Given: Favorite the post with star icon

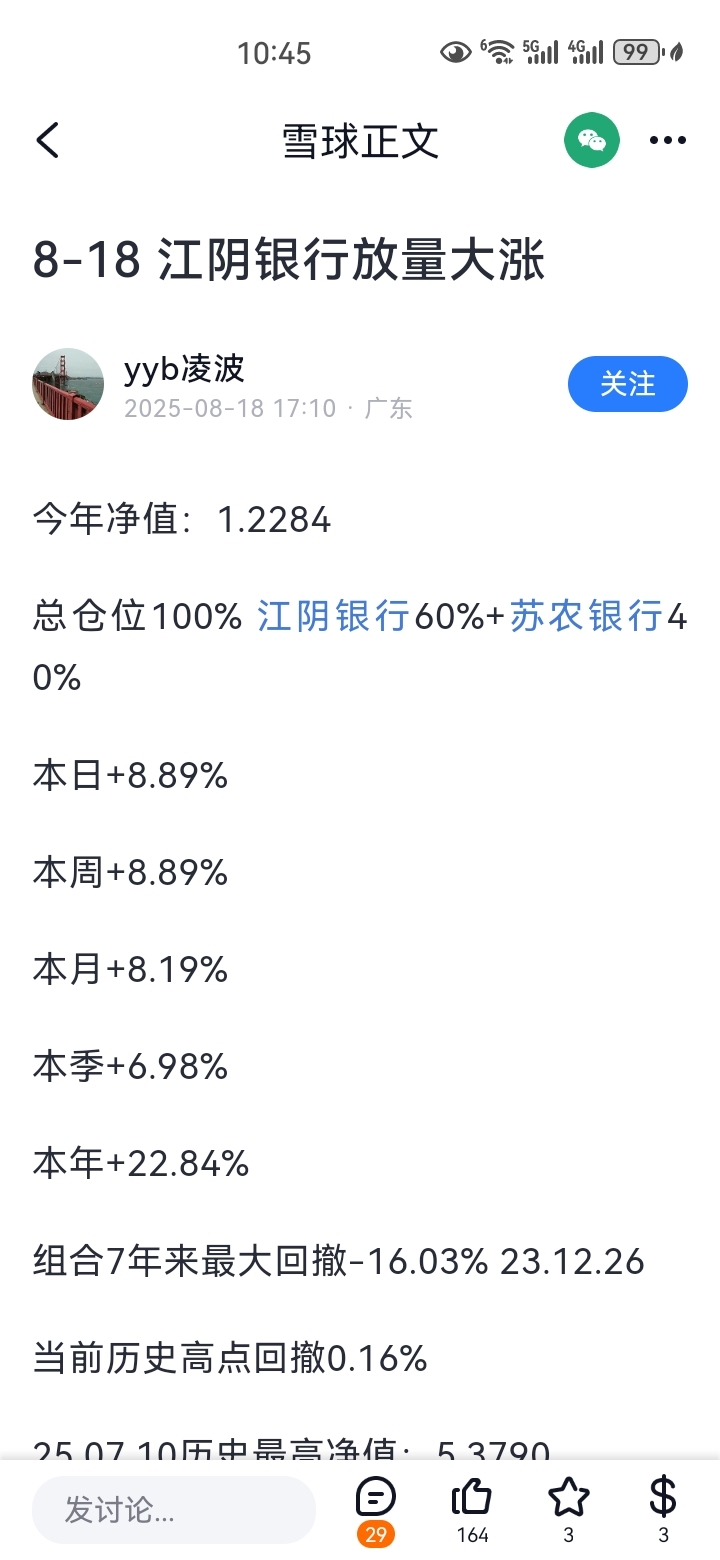Looking at the screenshot, I should coord(568,1498).
